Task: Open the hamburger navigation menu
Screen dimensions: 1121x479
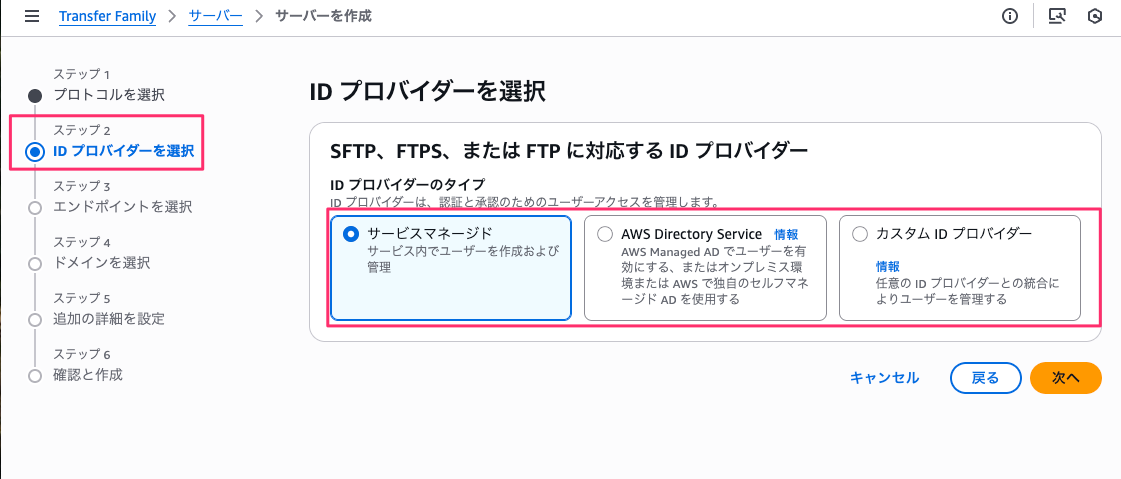Action: click(32, 16)
